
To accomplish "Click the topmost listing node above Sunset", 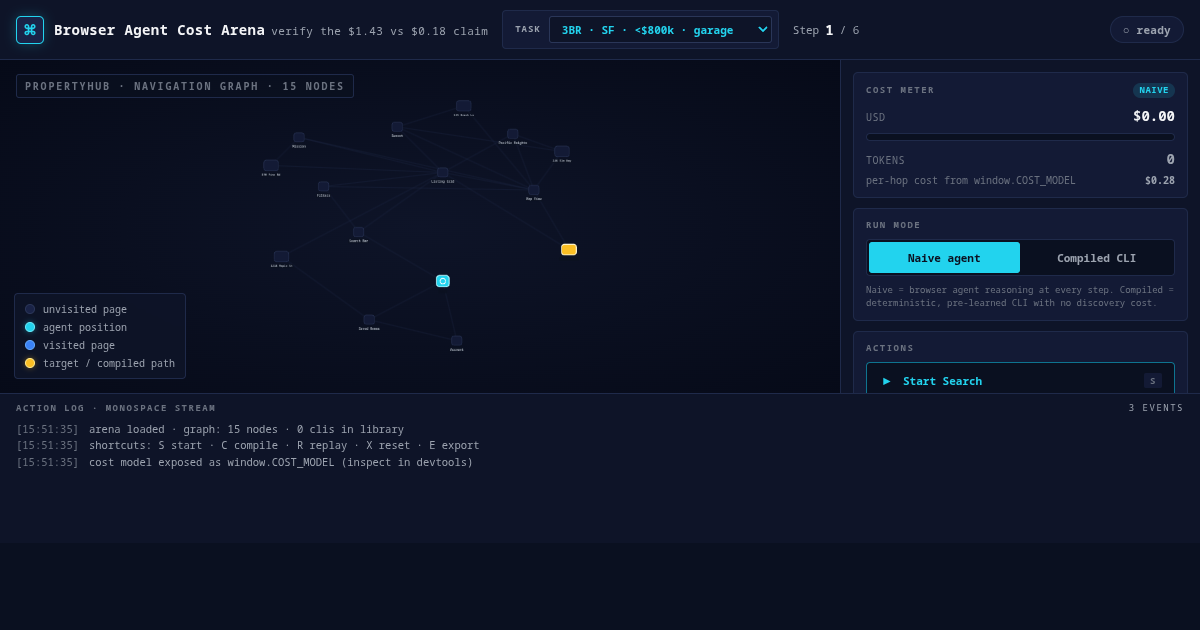I will [x=464, y=106].
